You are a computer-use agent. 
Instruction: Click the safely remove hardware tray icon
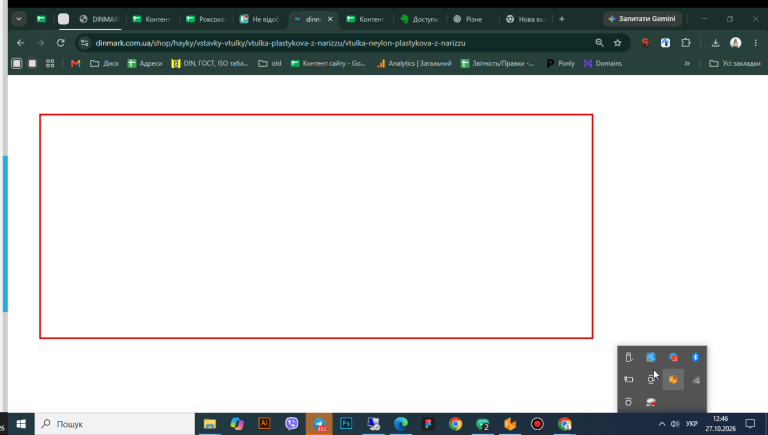[x=629, y=357]
